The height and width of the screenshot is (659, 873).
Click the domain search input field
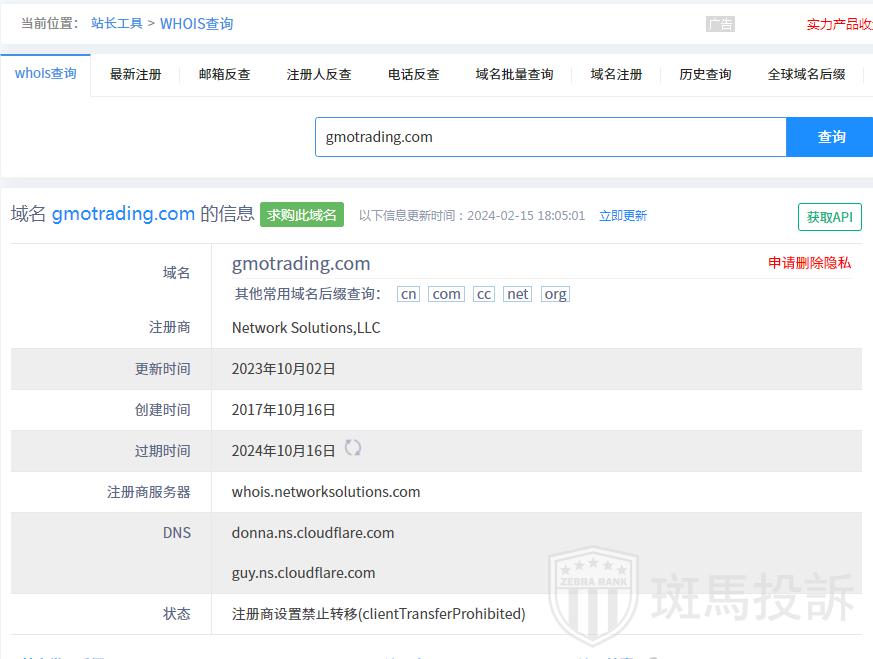550,137
